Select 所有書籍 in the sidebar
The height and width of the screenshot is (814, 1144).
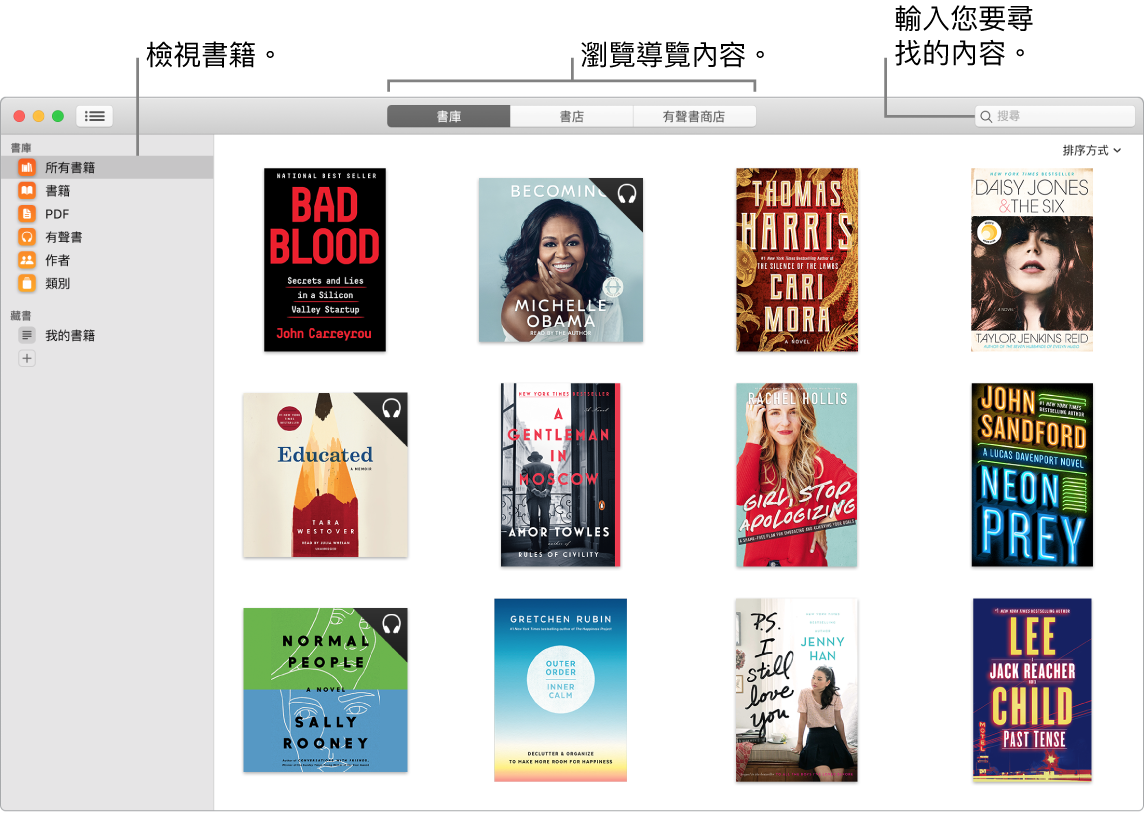[107, 168]
